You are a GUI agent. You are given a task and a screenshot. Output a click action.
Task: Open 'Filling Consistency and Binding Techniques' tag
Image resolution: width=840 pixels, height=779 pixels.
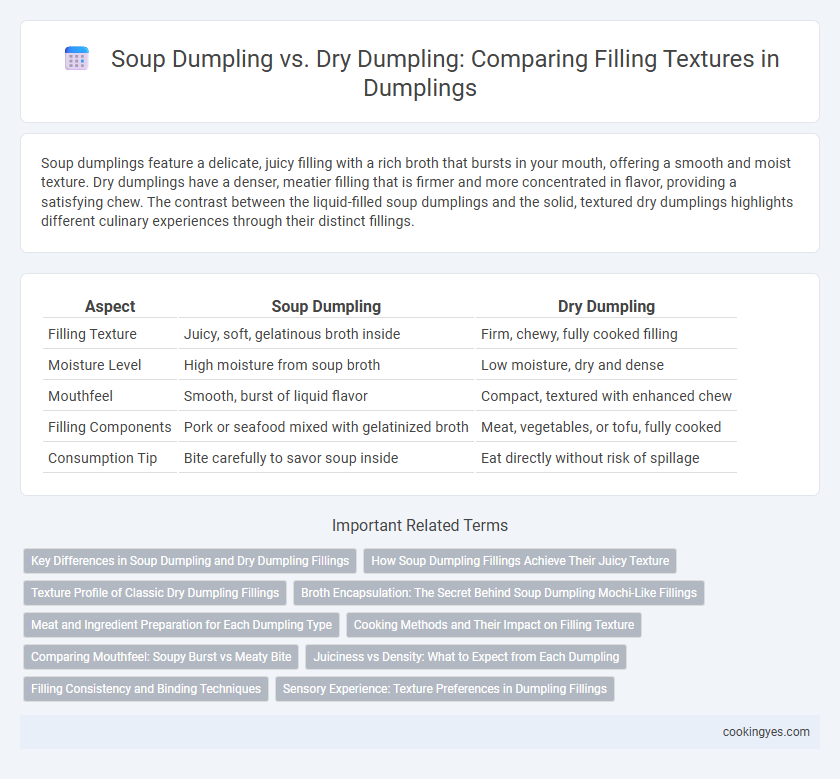(x=146, y=689)
